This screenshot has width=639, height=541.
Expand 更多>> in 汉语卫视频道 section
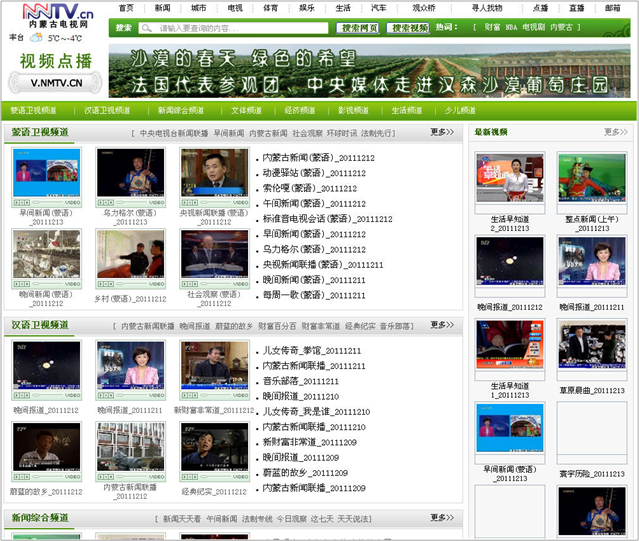coord(441,325)
